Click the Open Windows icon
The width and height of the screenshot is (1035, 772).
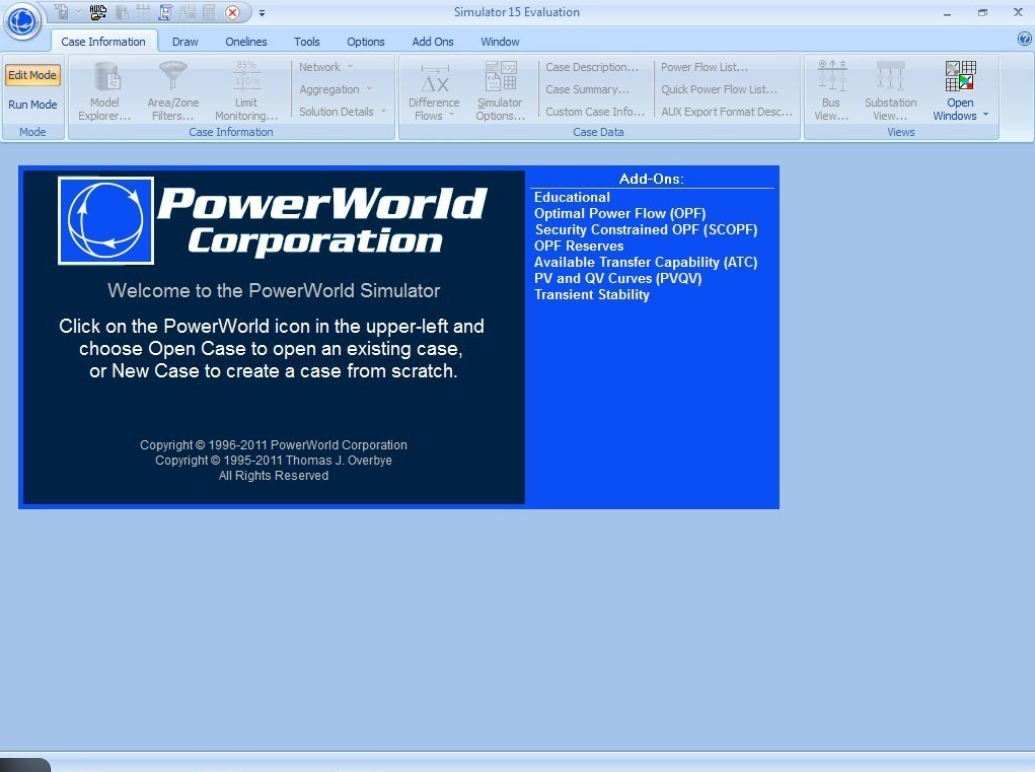[x=960, y=77]
